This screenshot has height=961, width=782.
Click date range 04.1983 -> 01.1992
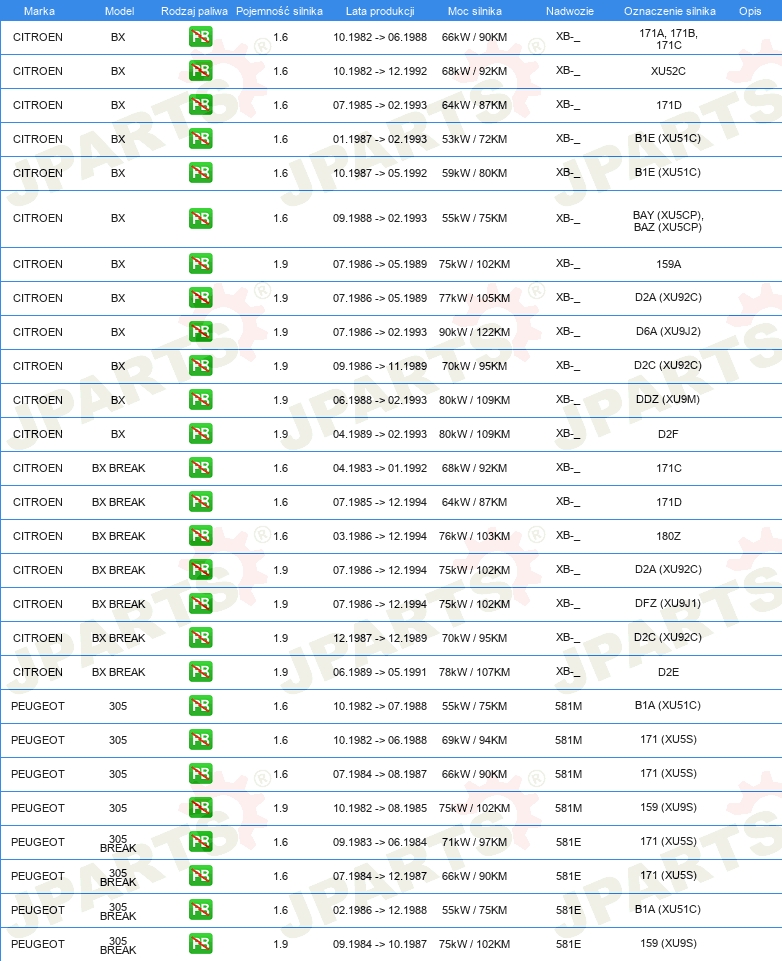click(380, 468)
